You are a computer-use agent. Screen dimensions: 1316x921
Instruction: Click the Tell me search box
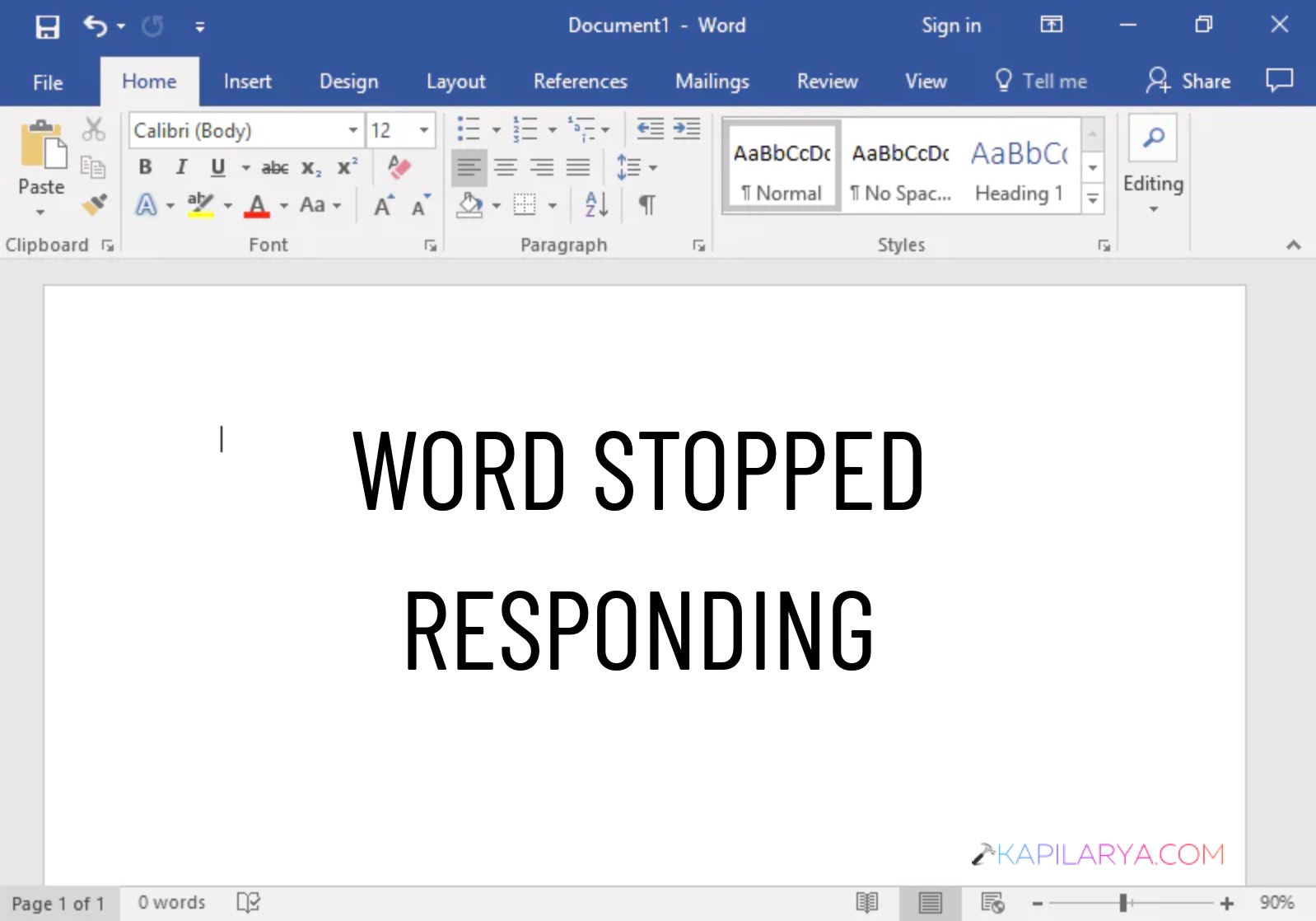(x=1041, y=81)
